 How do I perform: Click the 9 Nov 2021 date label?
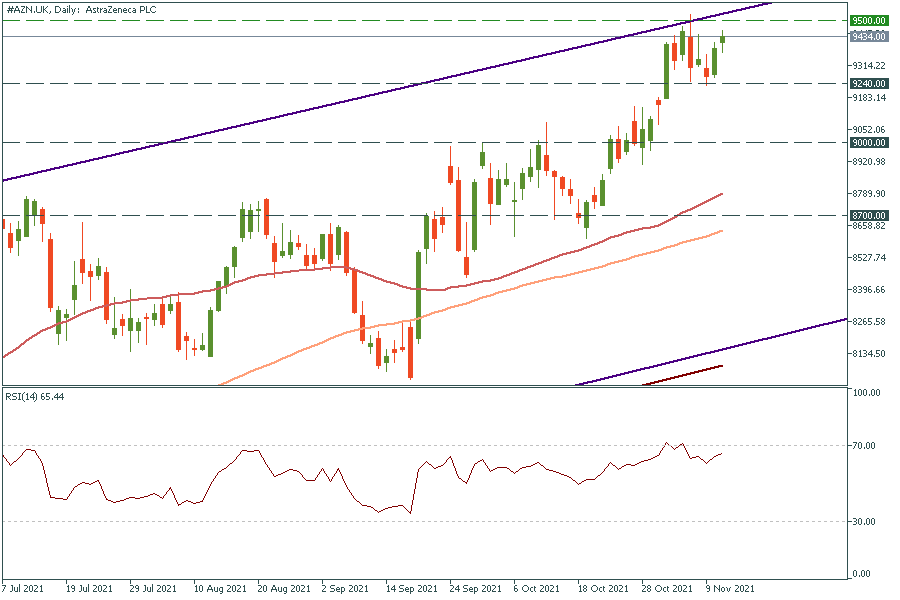[730, 590]
